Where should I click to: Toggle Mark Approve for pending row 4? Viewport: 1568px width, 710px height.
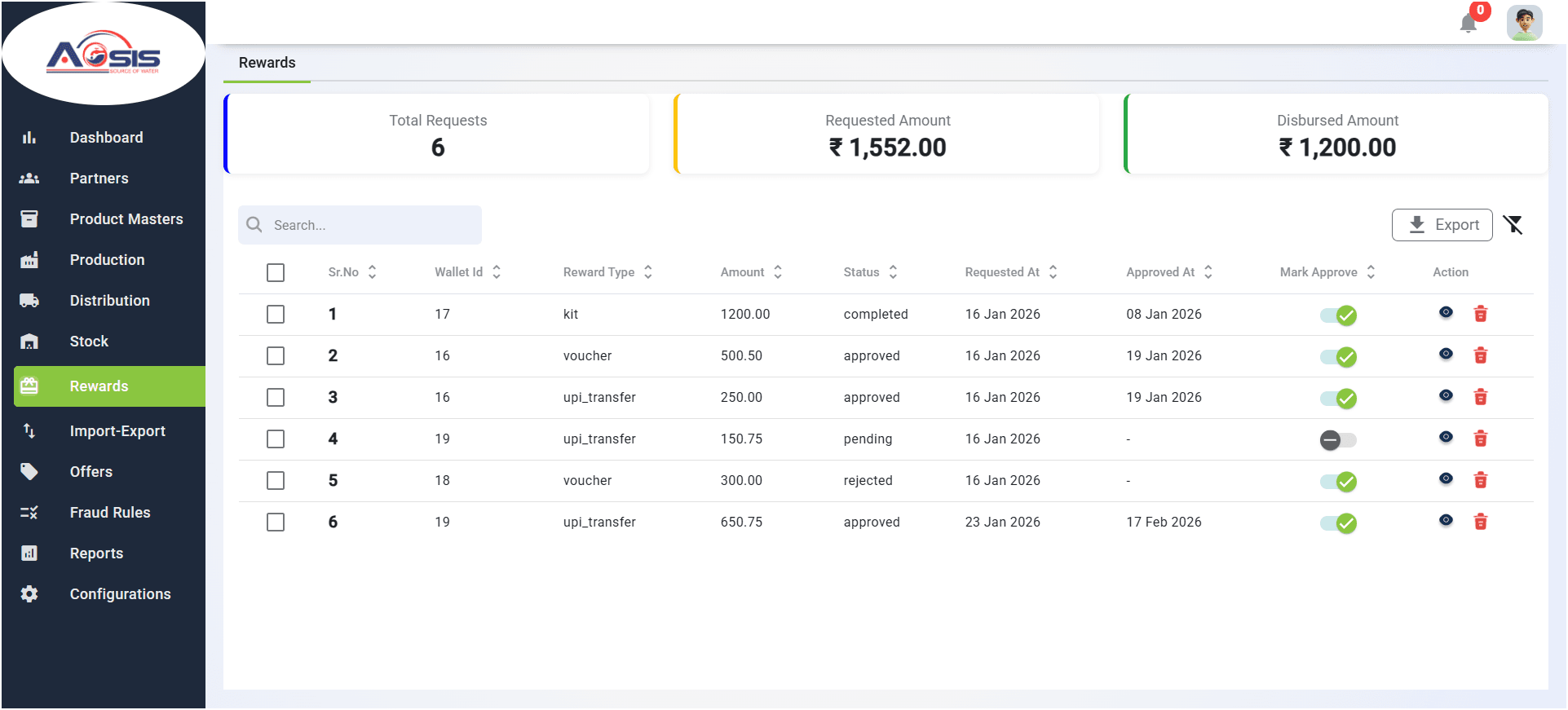tap(1338, 440)
